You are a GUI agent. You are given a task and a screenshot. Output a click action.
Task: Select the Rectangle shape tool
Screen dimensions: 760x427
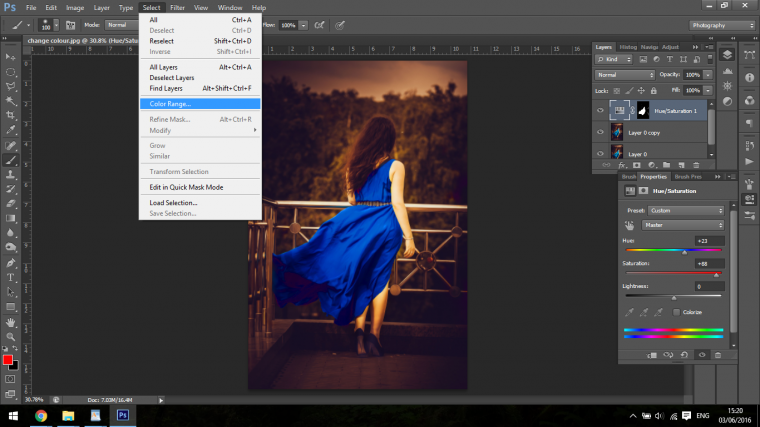click(x=10, y=307)
